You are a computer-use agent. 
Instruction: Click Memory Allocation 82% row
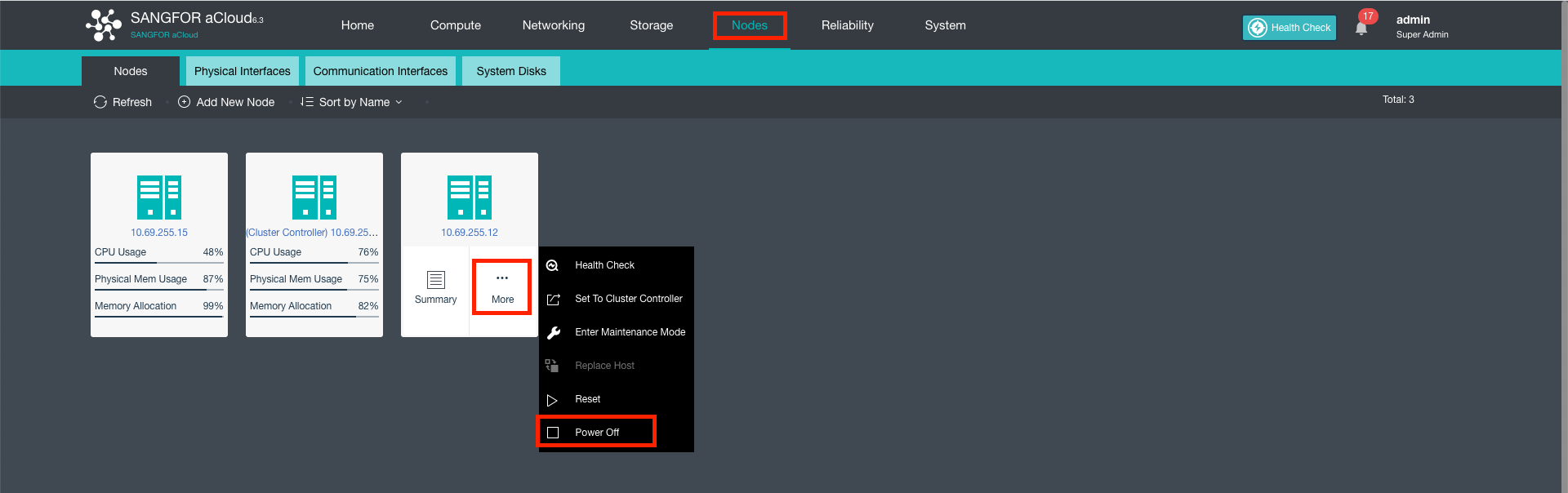[x=314, y=307]
